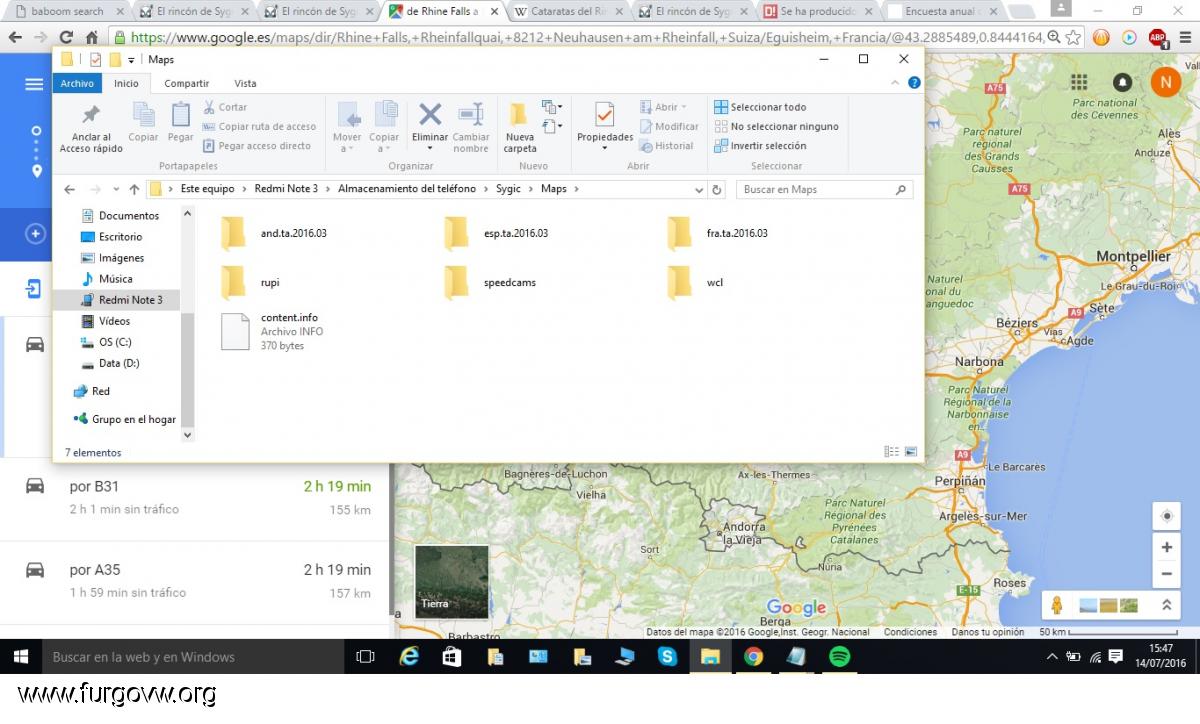The image size is (1200, 724).
Task: Open Google apps grid in Maps
Action: [x=1079, y=81]
